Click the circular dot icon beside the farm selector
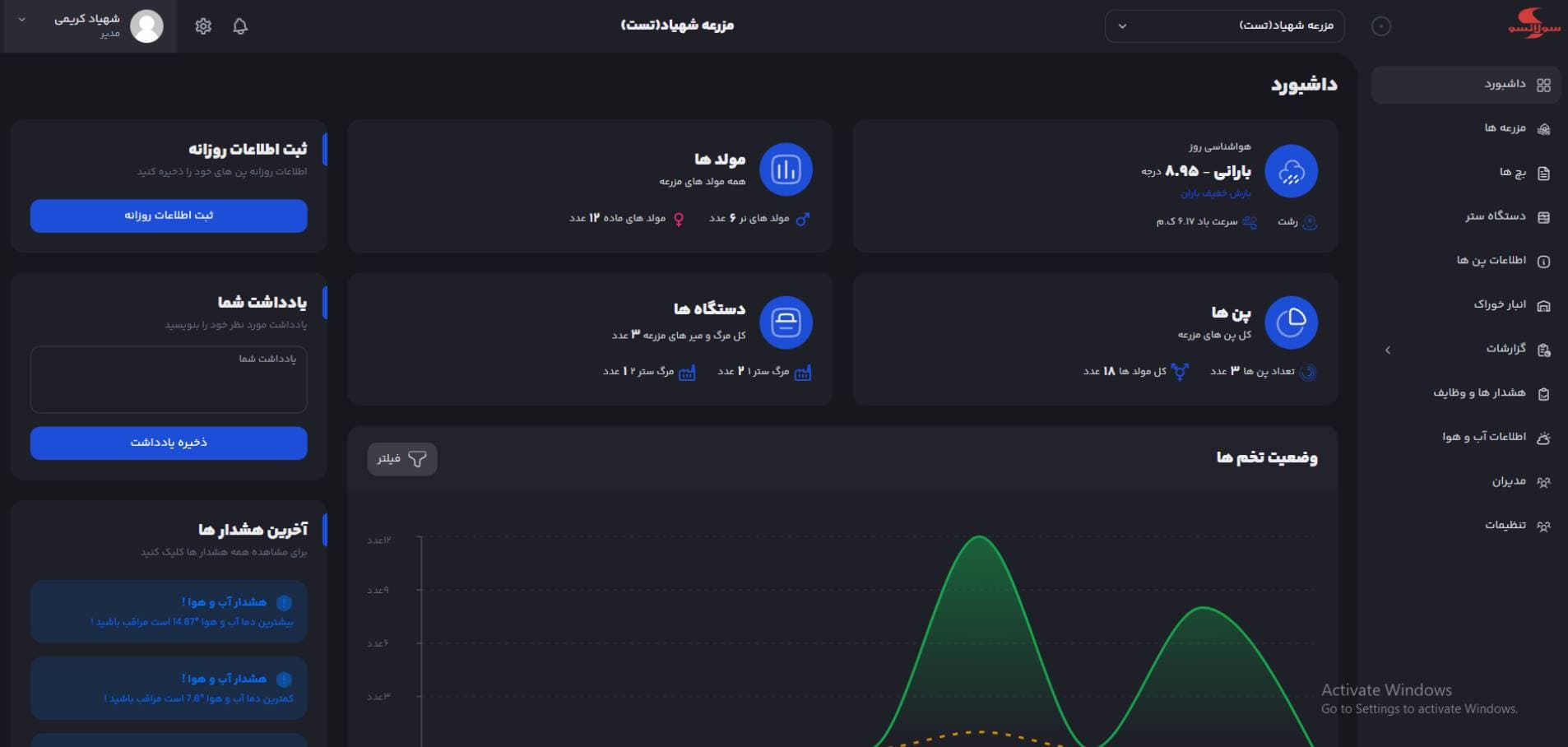The width and height of the screenshot is (1568, 747). point(1381,26)
